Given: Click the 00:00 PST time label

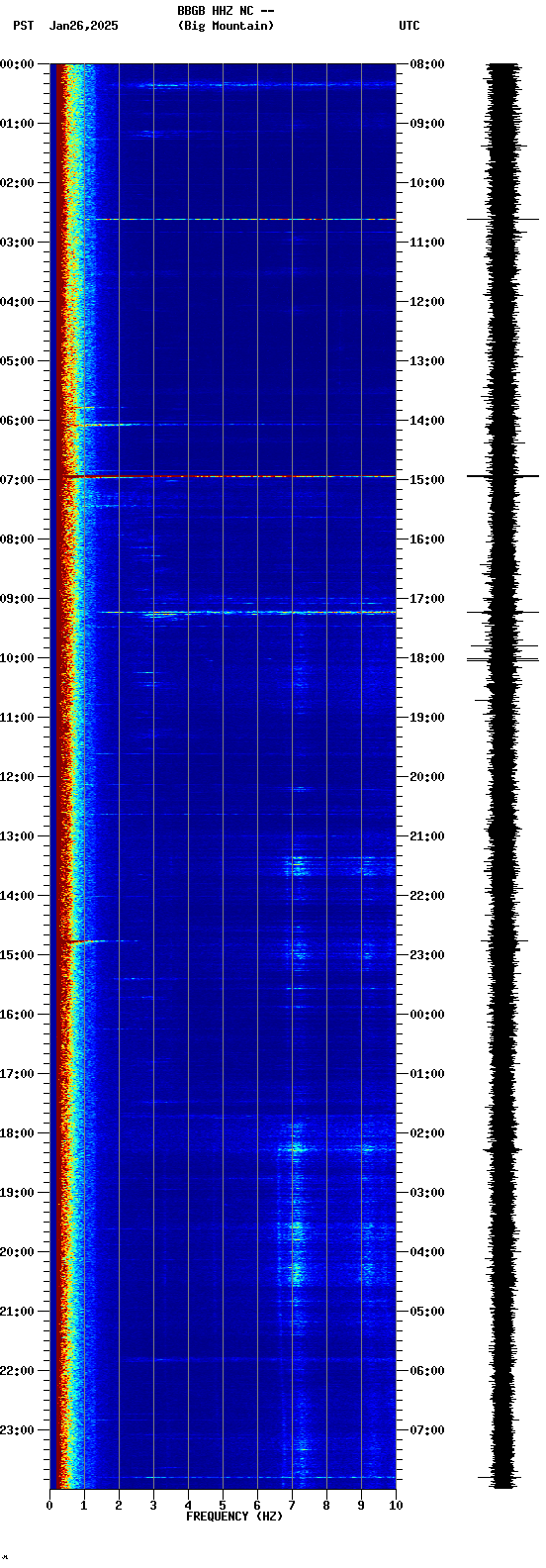Looking at the screenshot, I should 17,64.
